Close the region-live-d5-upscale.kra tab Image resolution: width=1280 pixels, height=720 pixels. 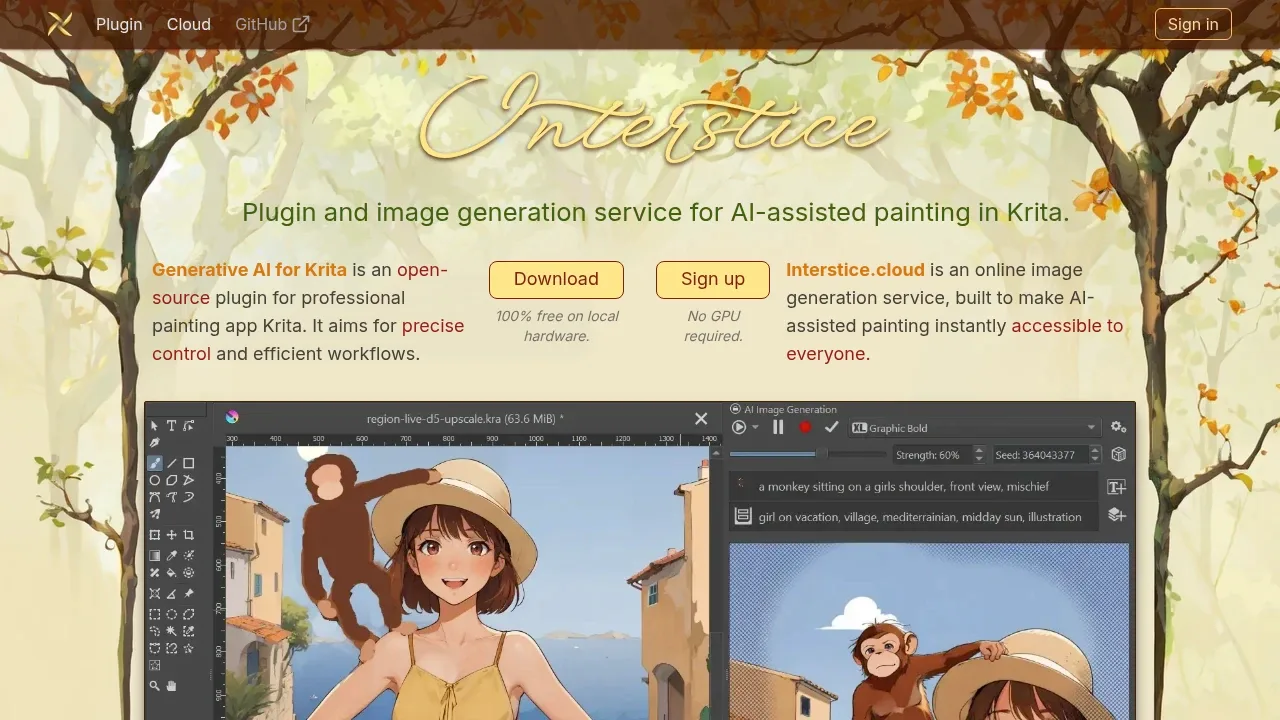(x=701, y=419)
